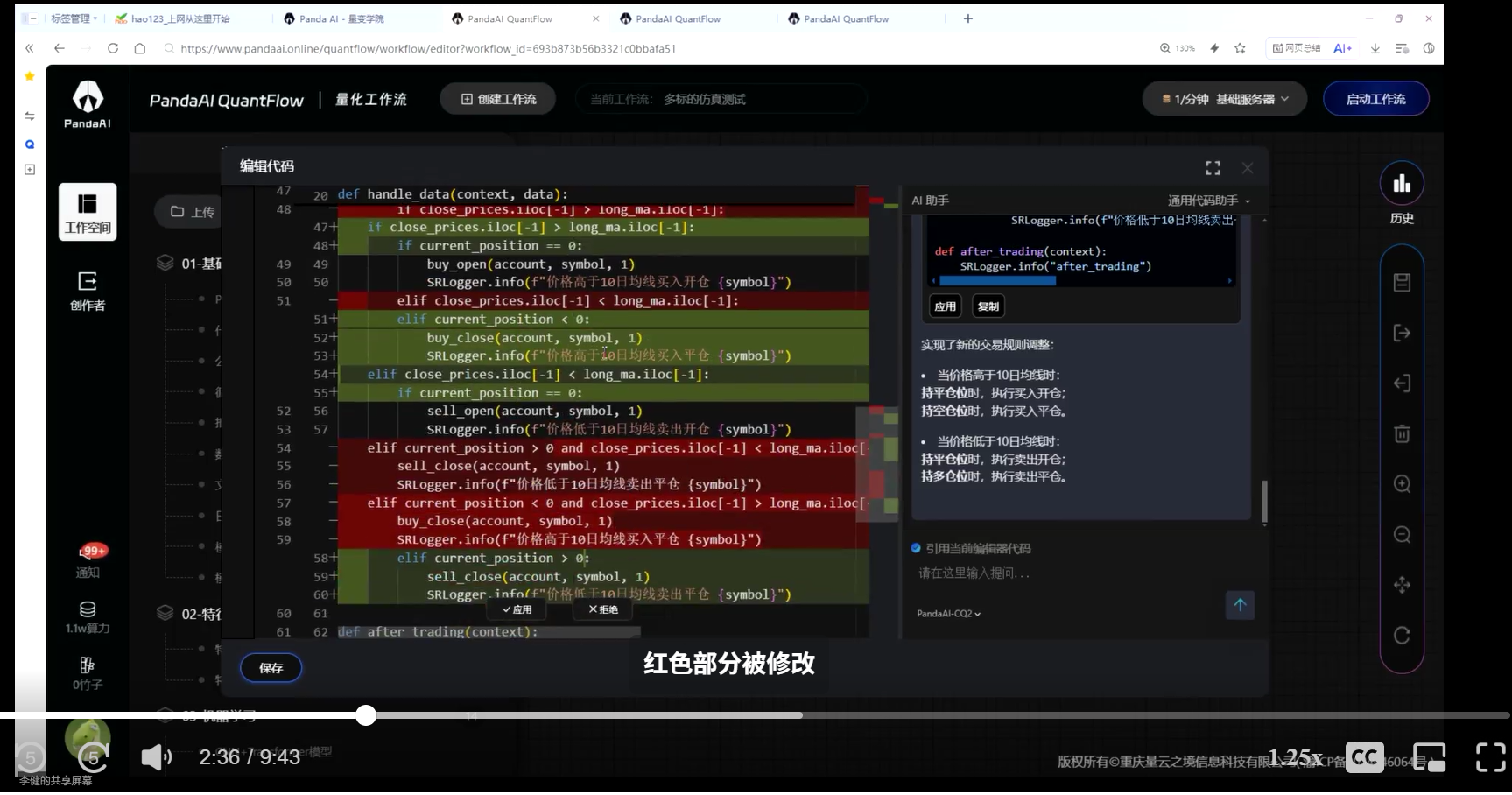Mute the video with the speaker icon

[x=156, y=756]
